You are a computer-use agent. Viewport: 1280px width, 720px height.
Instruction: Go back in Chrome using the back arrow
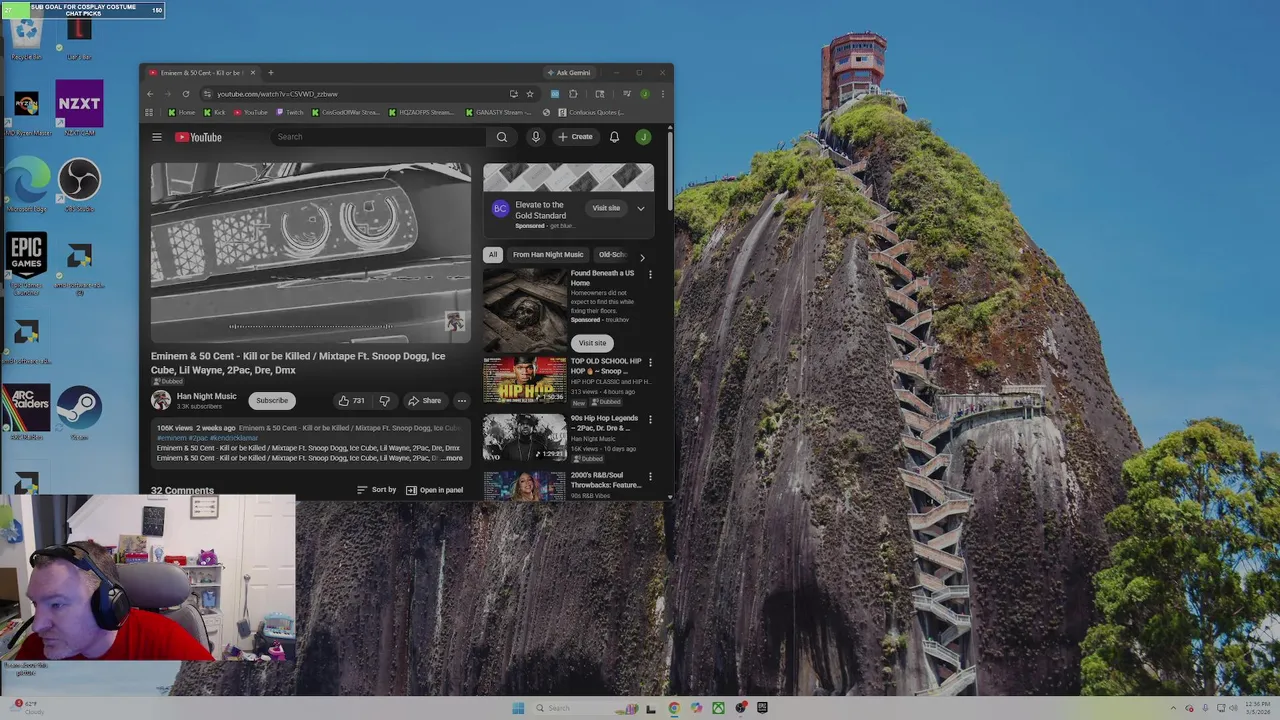(x=151, y=94)
